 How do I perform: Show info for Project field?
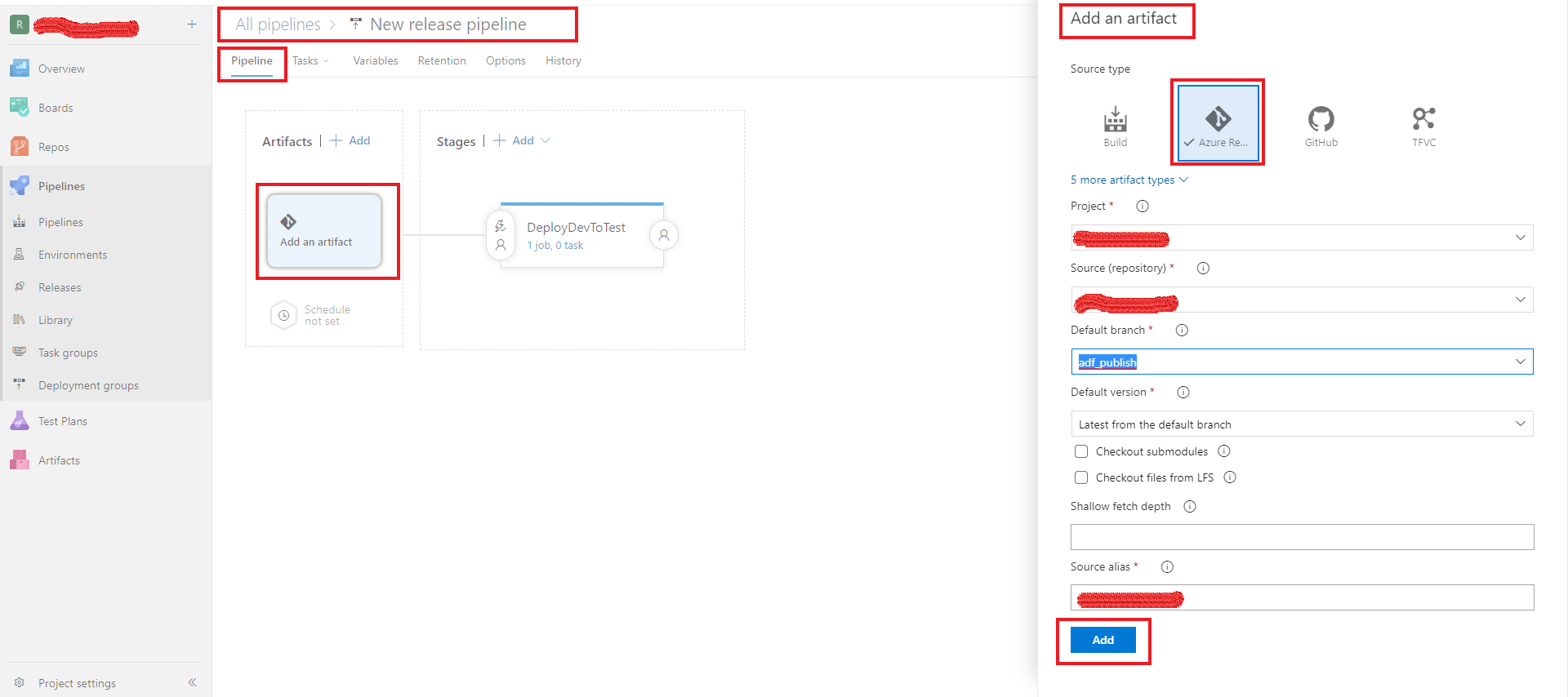click(x=1143, y=206)
